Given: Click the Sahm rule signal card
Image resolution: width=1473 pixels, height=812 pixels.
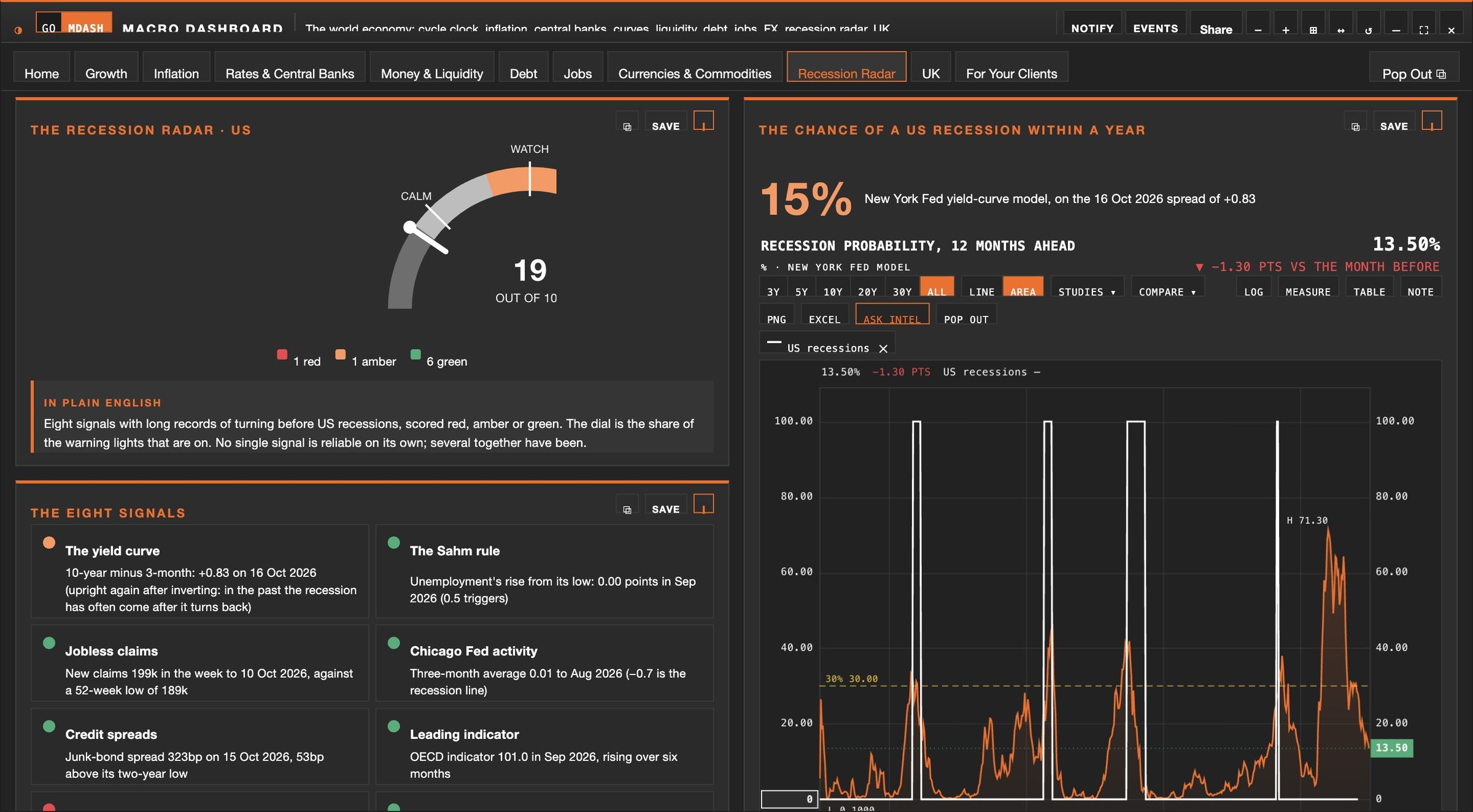Looking at the screenshot, I should point(544,571).
